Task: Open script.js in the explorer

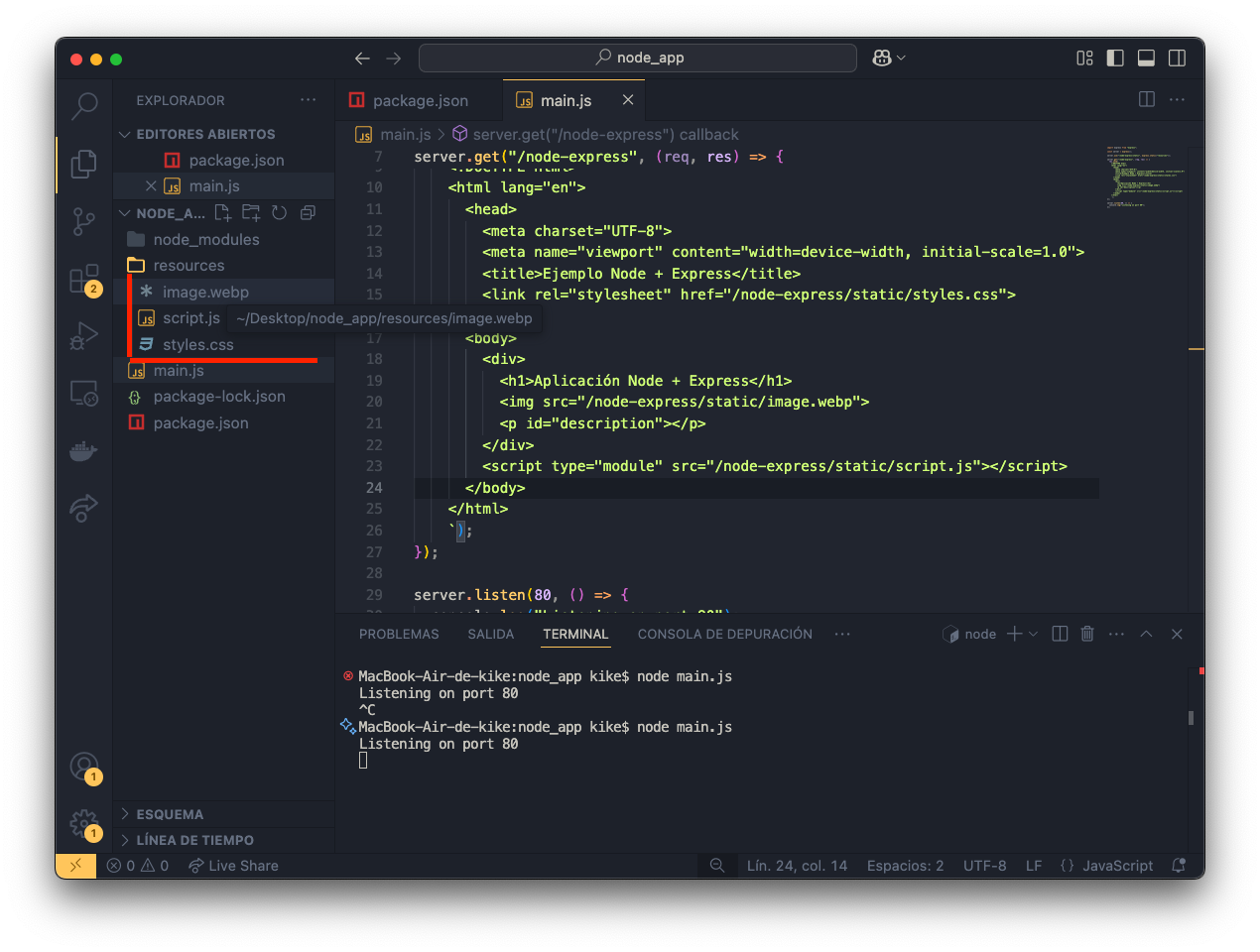Action: [179, 317]
